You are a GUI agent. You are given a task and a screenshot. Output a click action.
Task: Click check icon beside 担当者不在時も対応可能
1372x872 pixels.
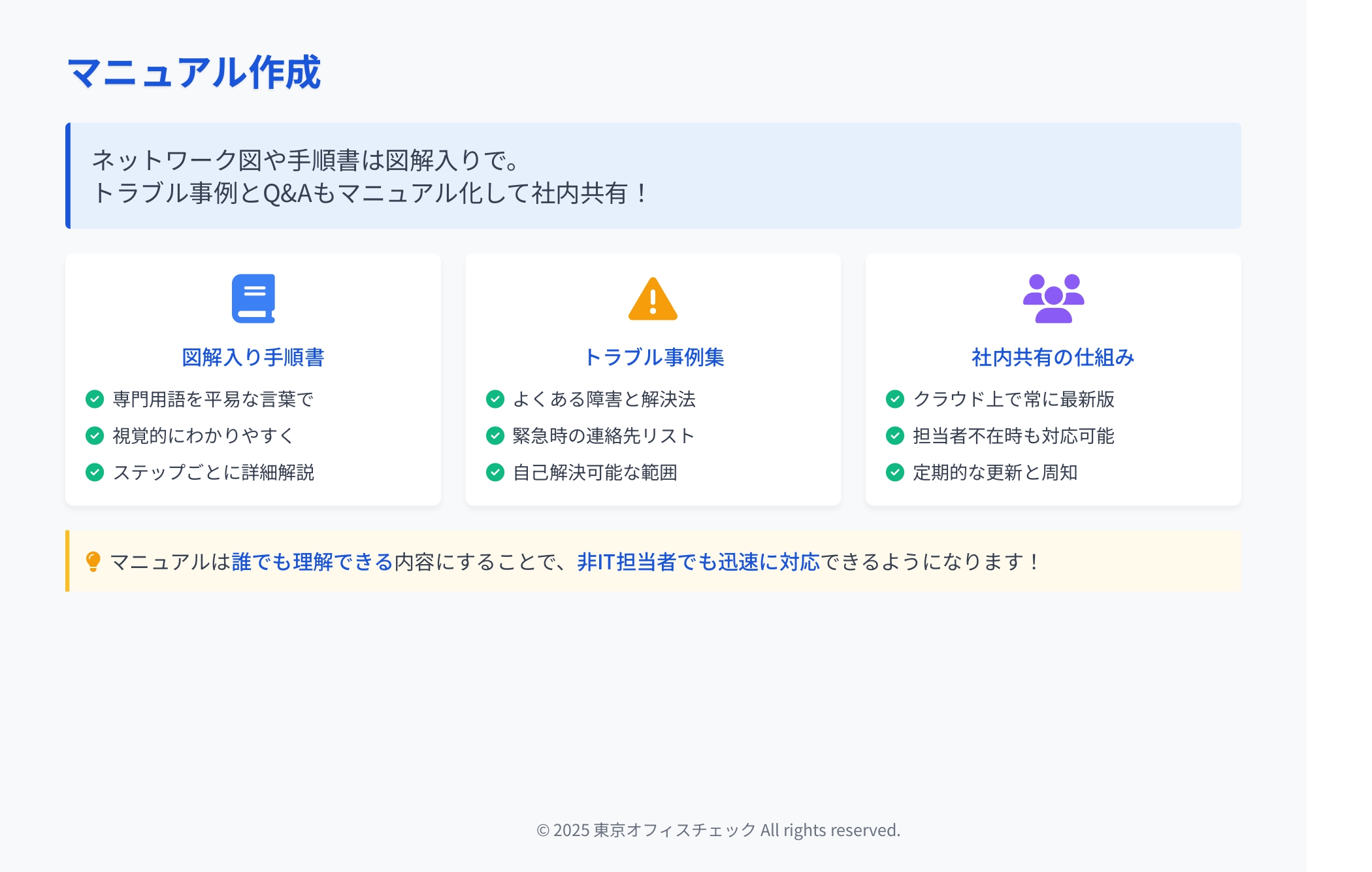pos(895,435)
